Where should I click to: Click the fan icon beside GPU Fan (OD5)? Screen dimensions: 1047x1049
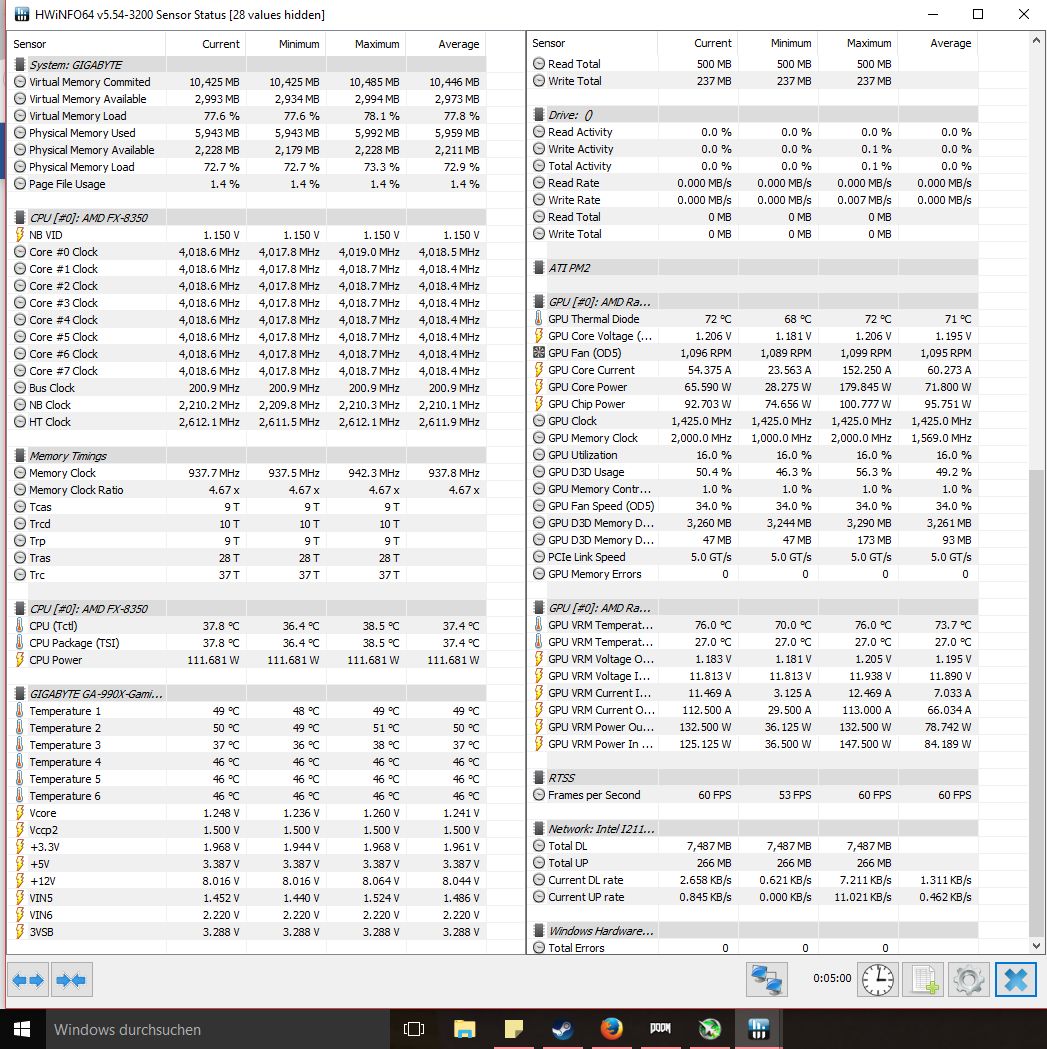pos(539,353)
